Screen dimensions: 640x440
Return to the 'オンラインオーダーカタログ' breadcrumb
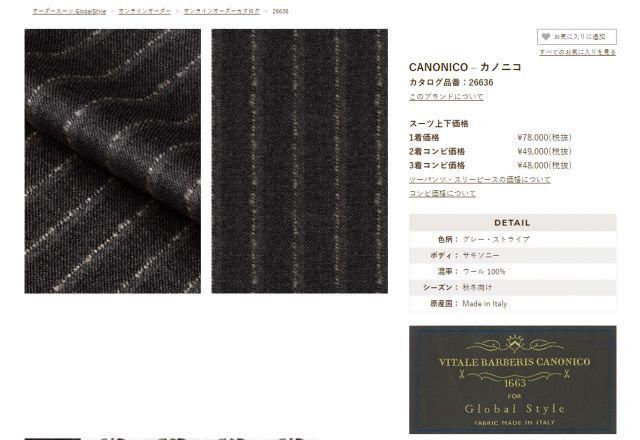tap(222, 11)
